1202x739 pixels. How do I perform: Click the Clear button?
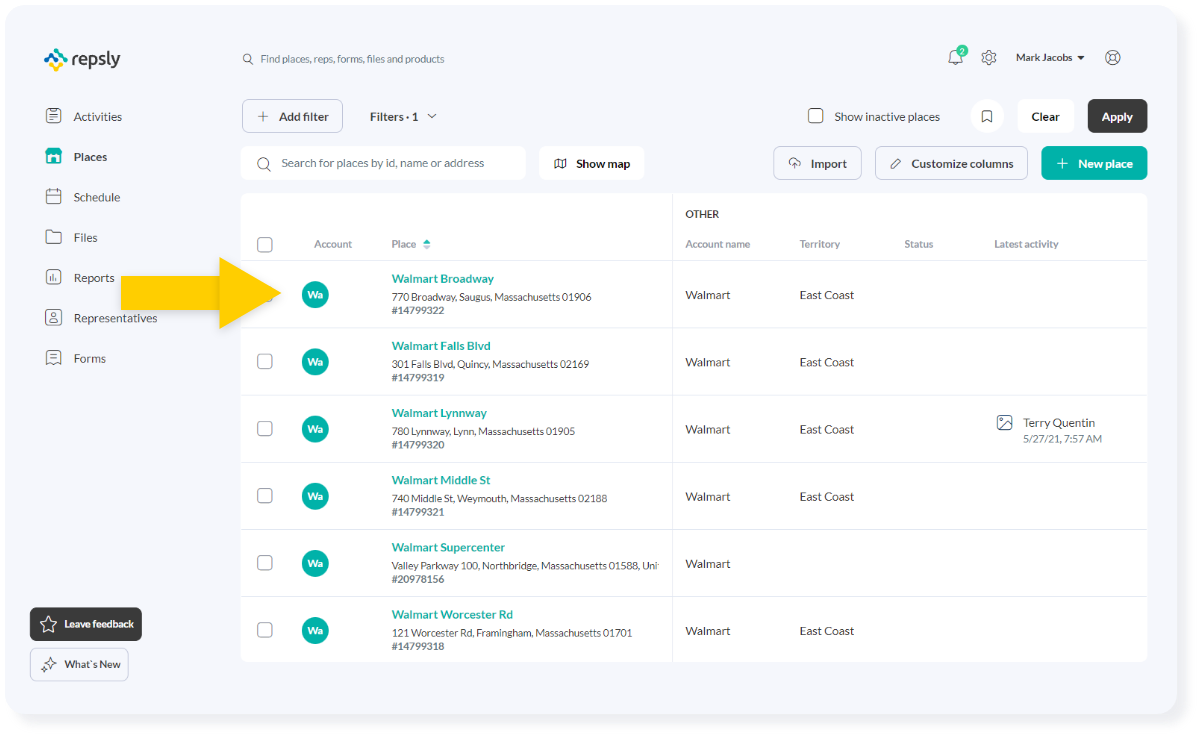tap(1046, 116)
